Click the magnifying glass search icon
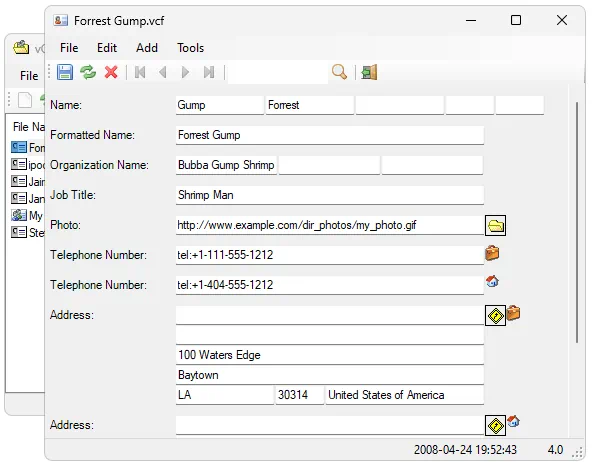 click(x=339, y=72)
